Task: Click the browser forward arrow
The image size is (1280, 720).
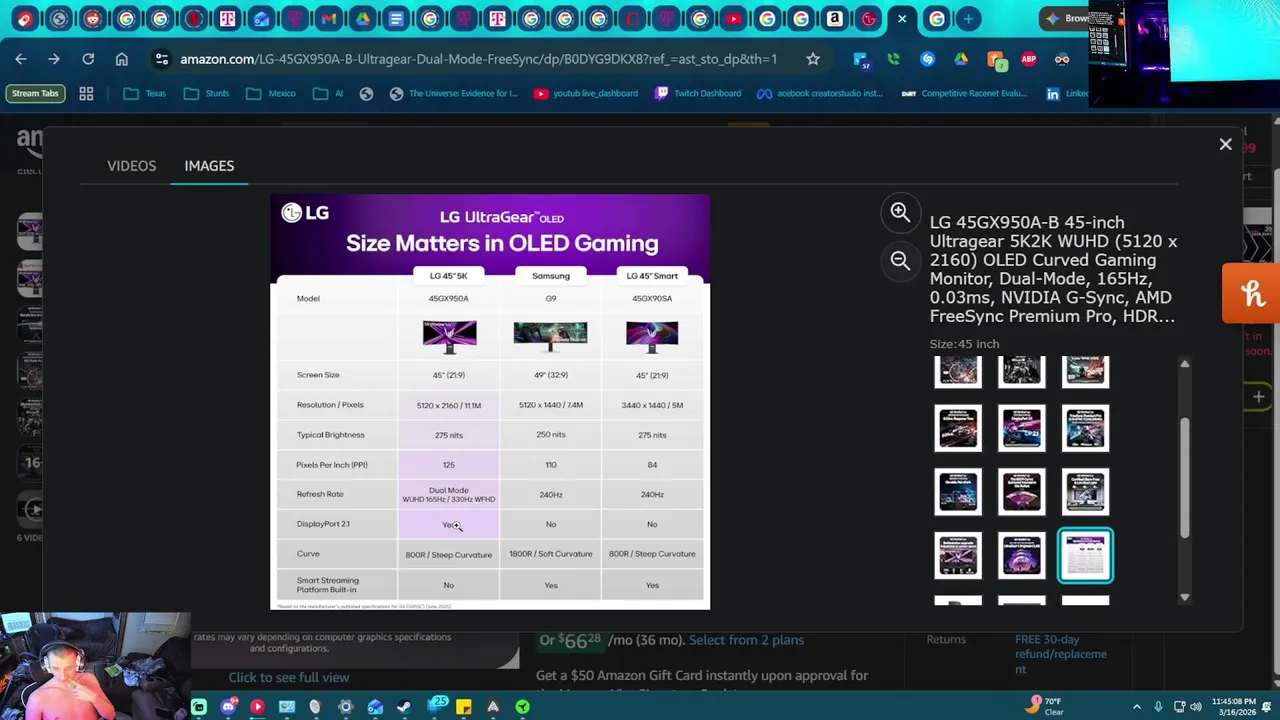Action: click(54, 59)
